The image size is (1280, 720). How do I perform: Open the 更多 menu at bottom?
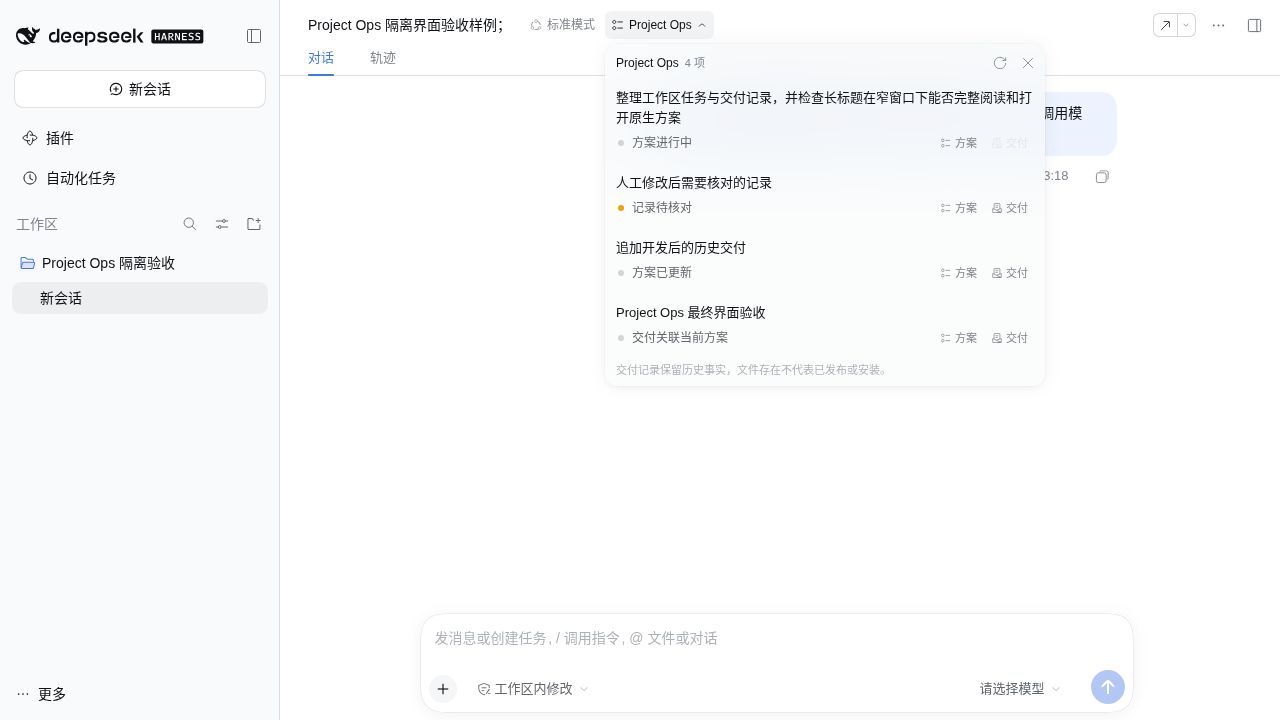pyautogui.click(x=41, y=694)
